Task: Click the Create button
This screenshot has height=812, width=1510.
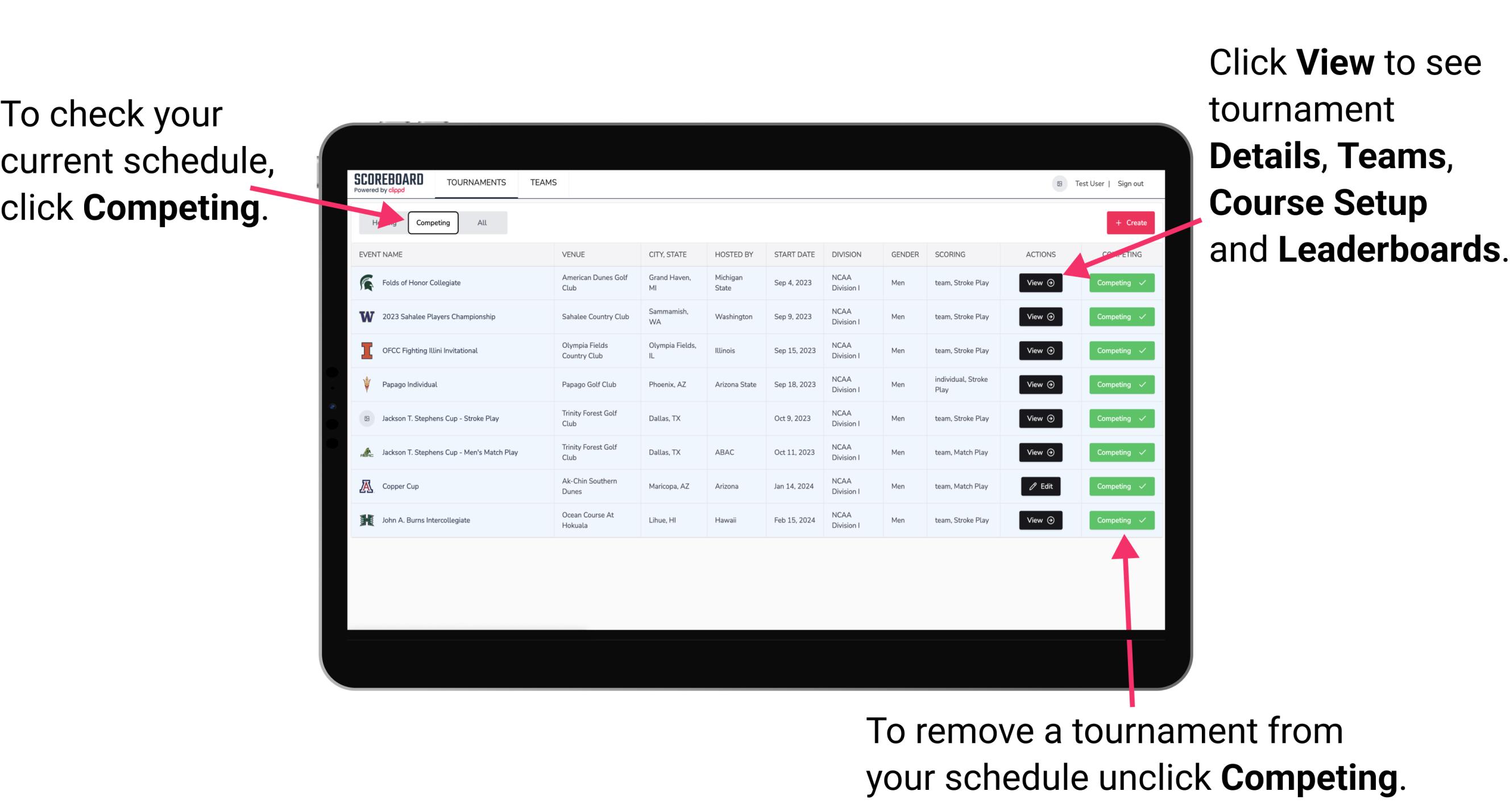Action: pos(1129,222)
